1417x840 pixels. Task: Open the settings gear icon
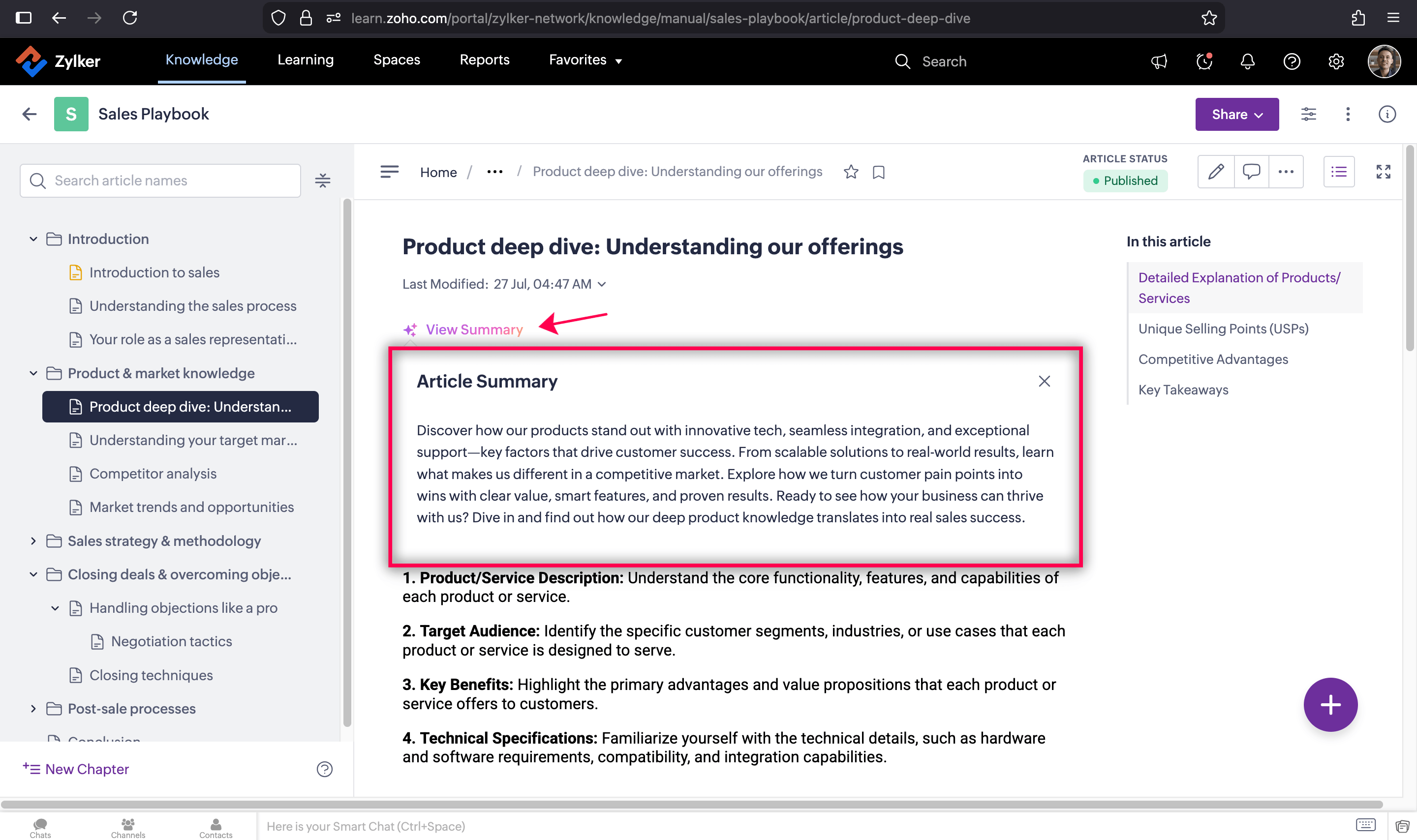(x=1336, y=61)
